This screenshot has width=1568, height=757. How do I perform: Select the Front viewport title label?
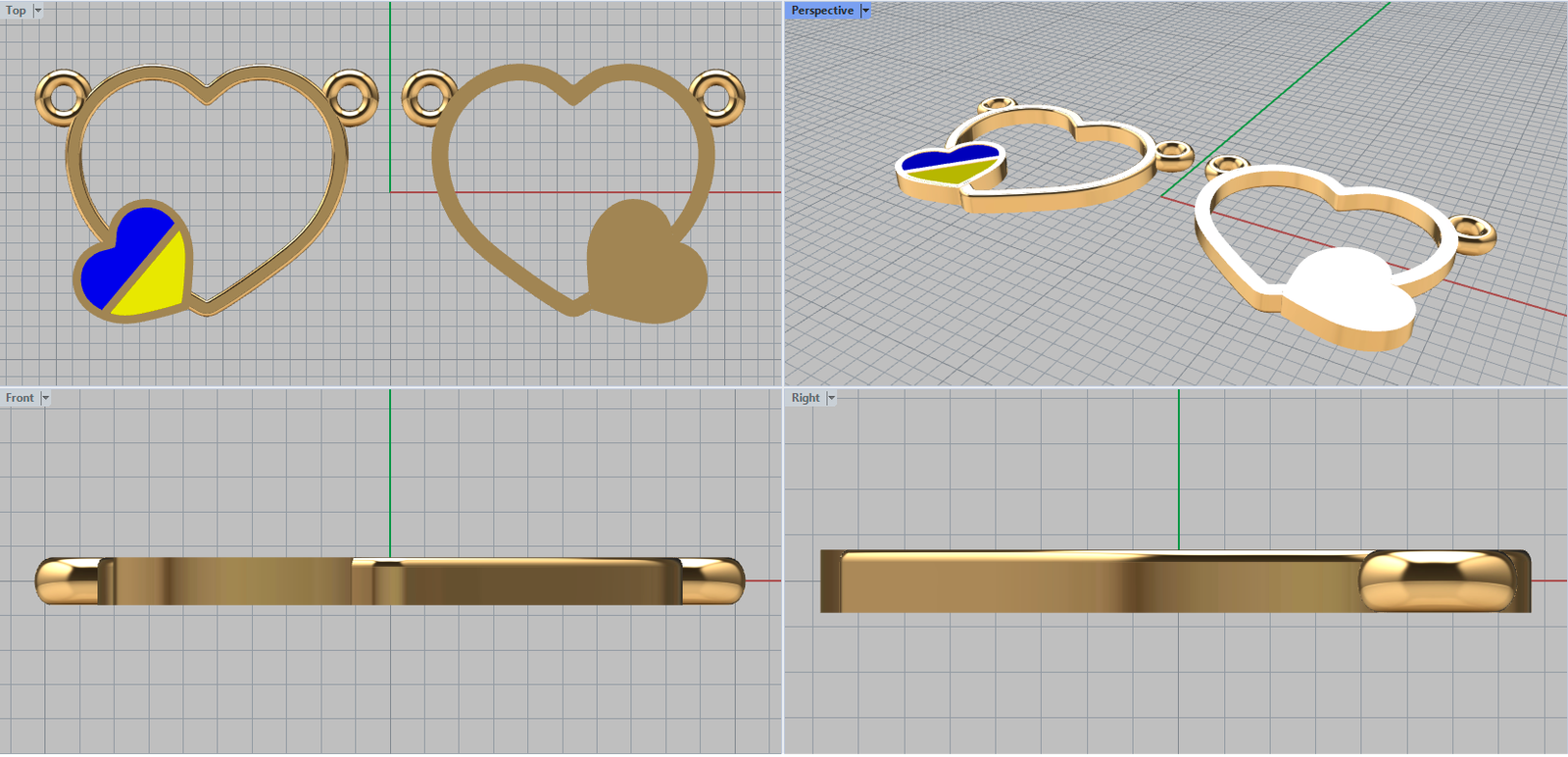pyautogui.click(x=20, y=398)
